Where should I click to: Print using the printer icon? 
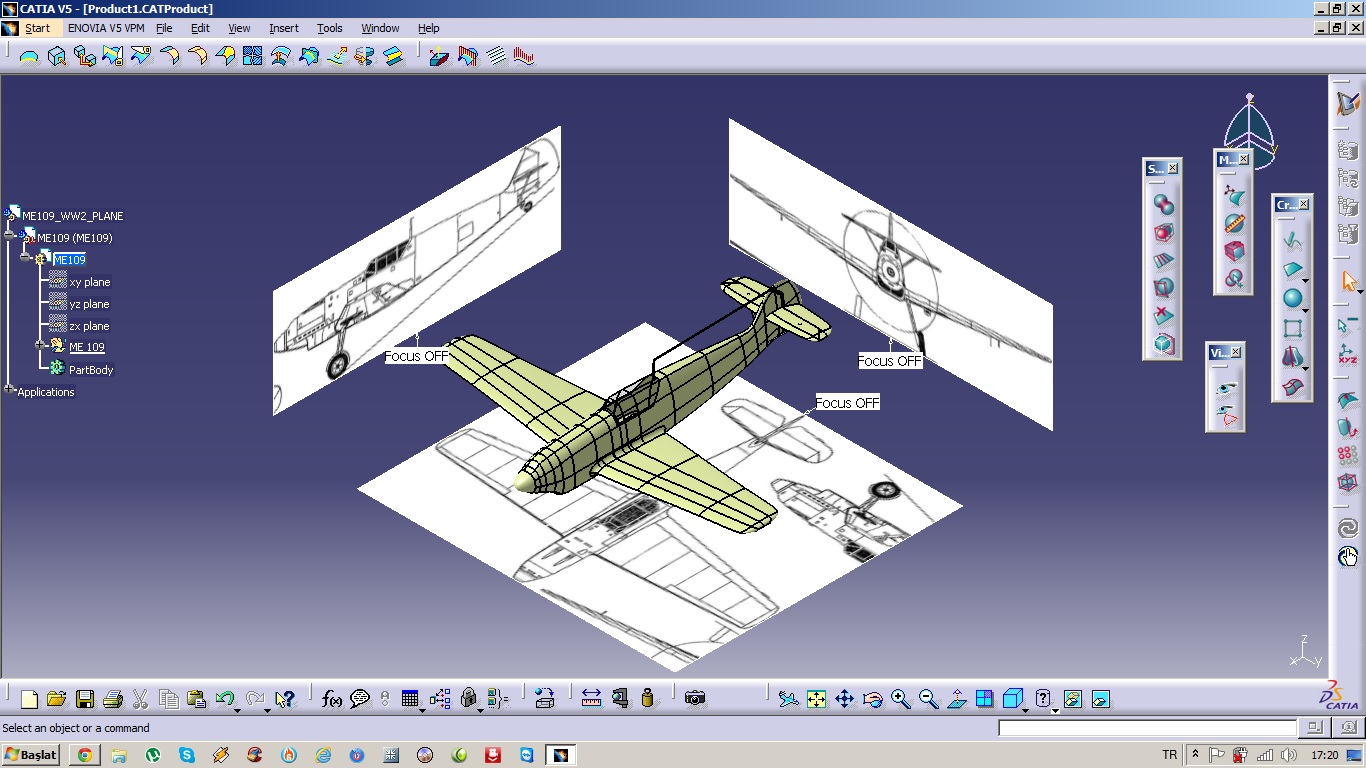(x=112, y=699)
